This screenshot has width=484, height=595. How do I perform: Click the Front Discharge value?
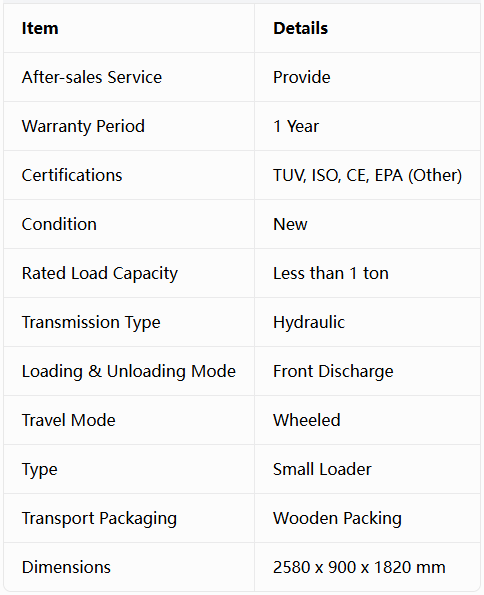click(333, 371)
